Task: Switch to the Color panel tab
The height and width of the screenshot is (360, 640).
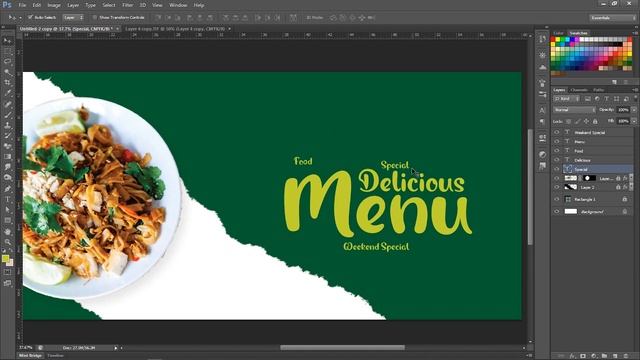Action: pos(558,33)
